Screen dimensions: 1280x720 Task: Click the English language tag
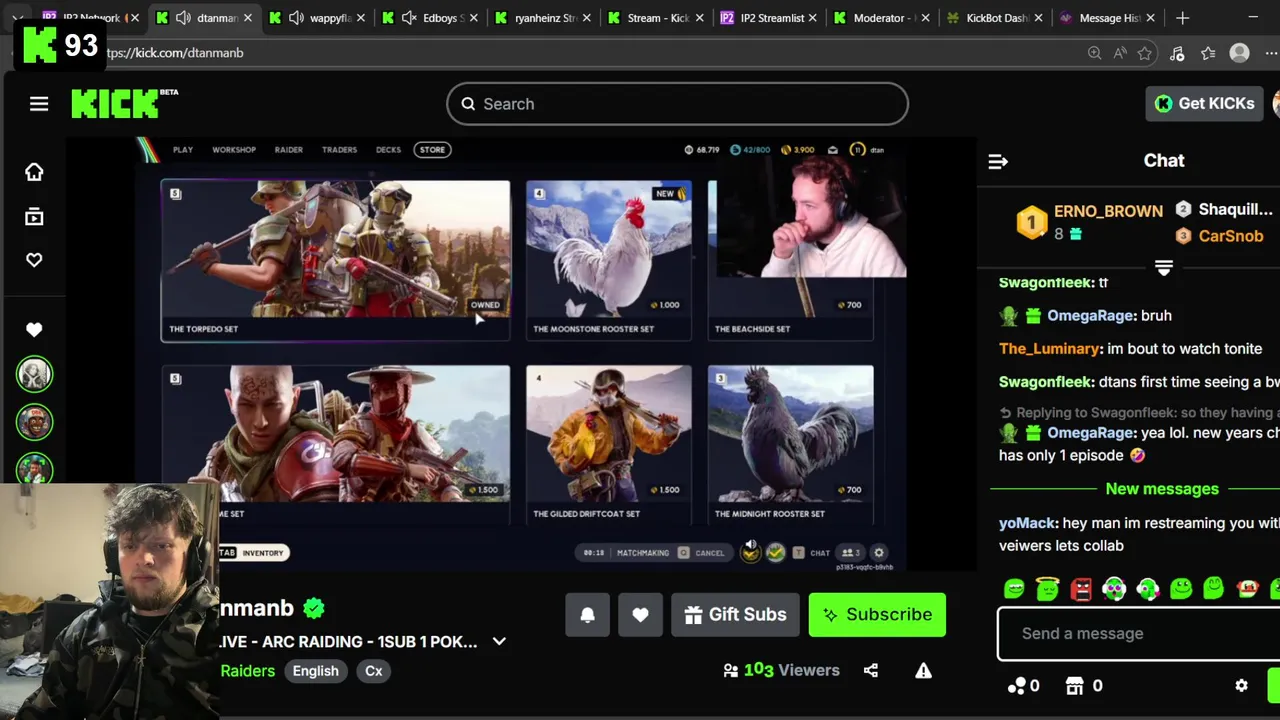point(315,671)
